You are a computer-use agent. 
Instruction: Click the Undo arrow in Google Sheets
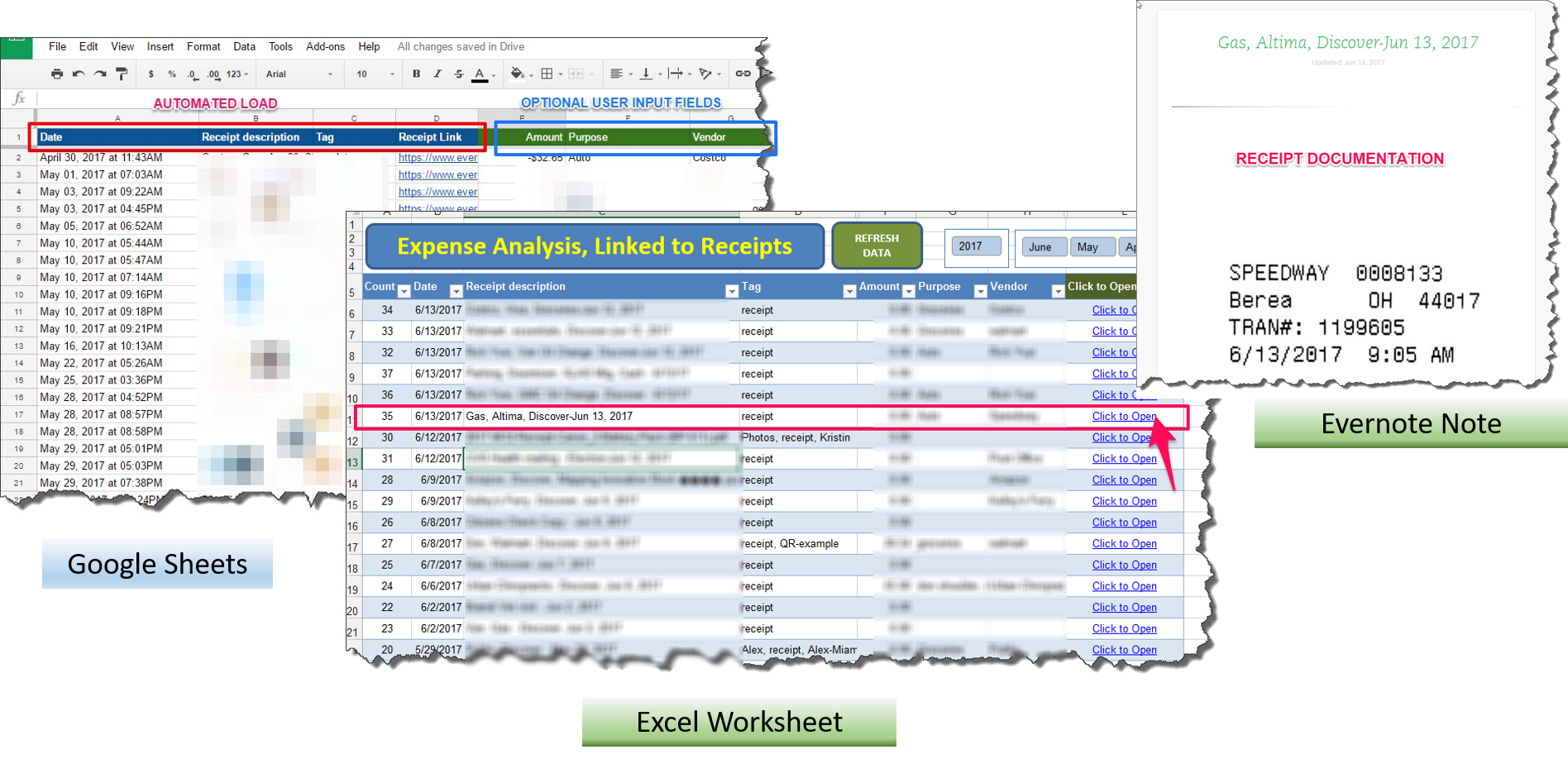79,74
